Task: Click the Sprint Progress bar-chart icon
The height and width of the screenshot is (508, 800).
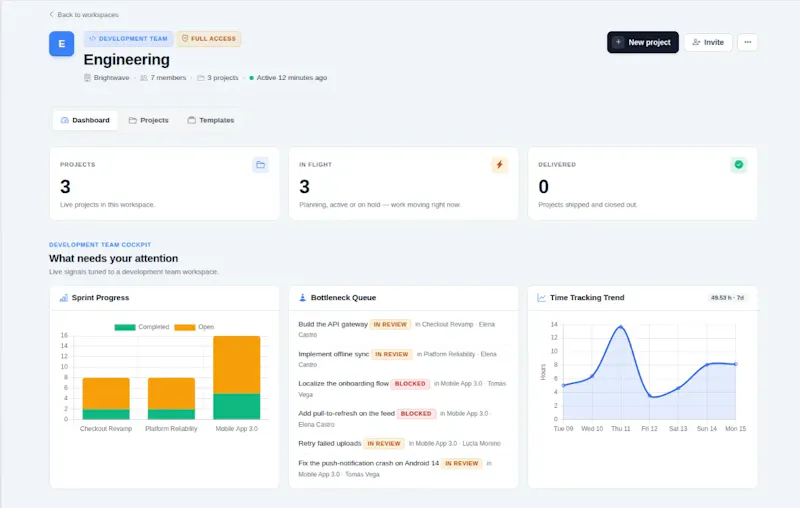Action: (x=64, y=298)
